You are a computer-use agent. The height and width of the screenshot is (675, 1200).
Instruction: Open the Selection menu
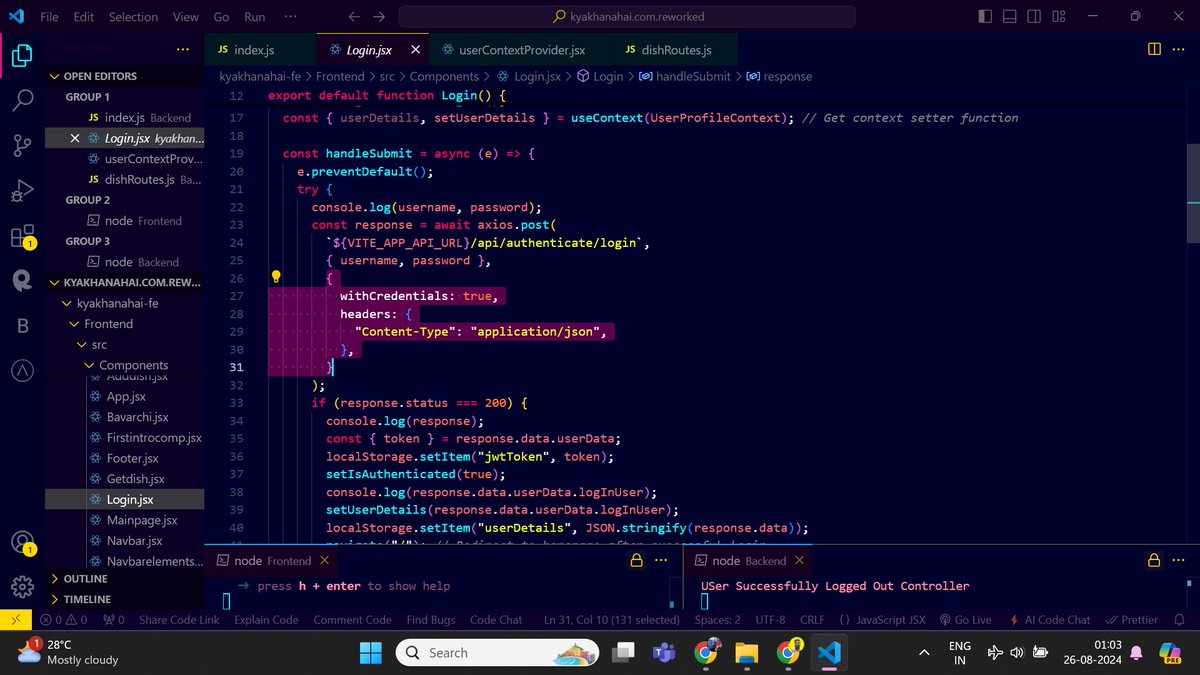(x=133, y=17)
